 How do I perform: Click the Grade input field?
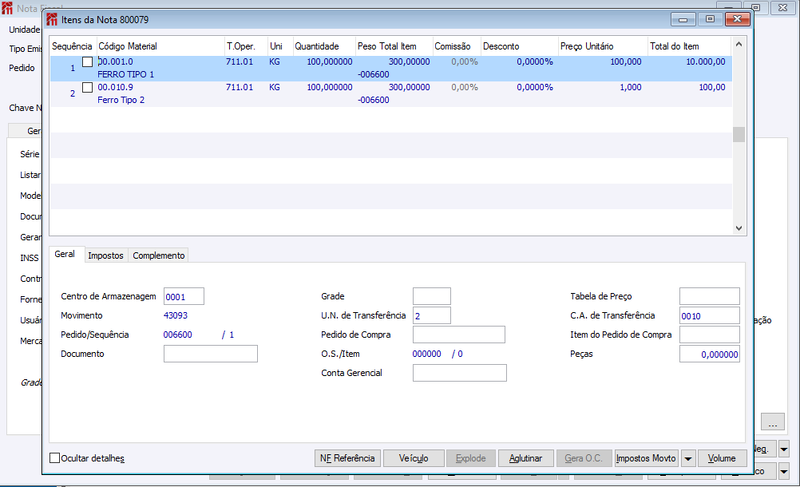pos(432,296)
